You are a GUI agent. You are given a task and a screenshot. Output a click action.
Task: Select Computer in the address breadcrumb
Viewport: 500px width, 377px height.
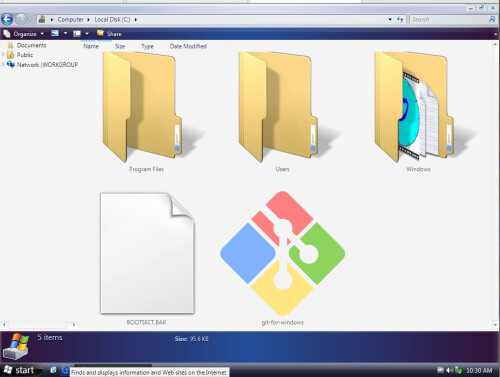coord(70,20)
